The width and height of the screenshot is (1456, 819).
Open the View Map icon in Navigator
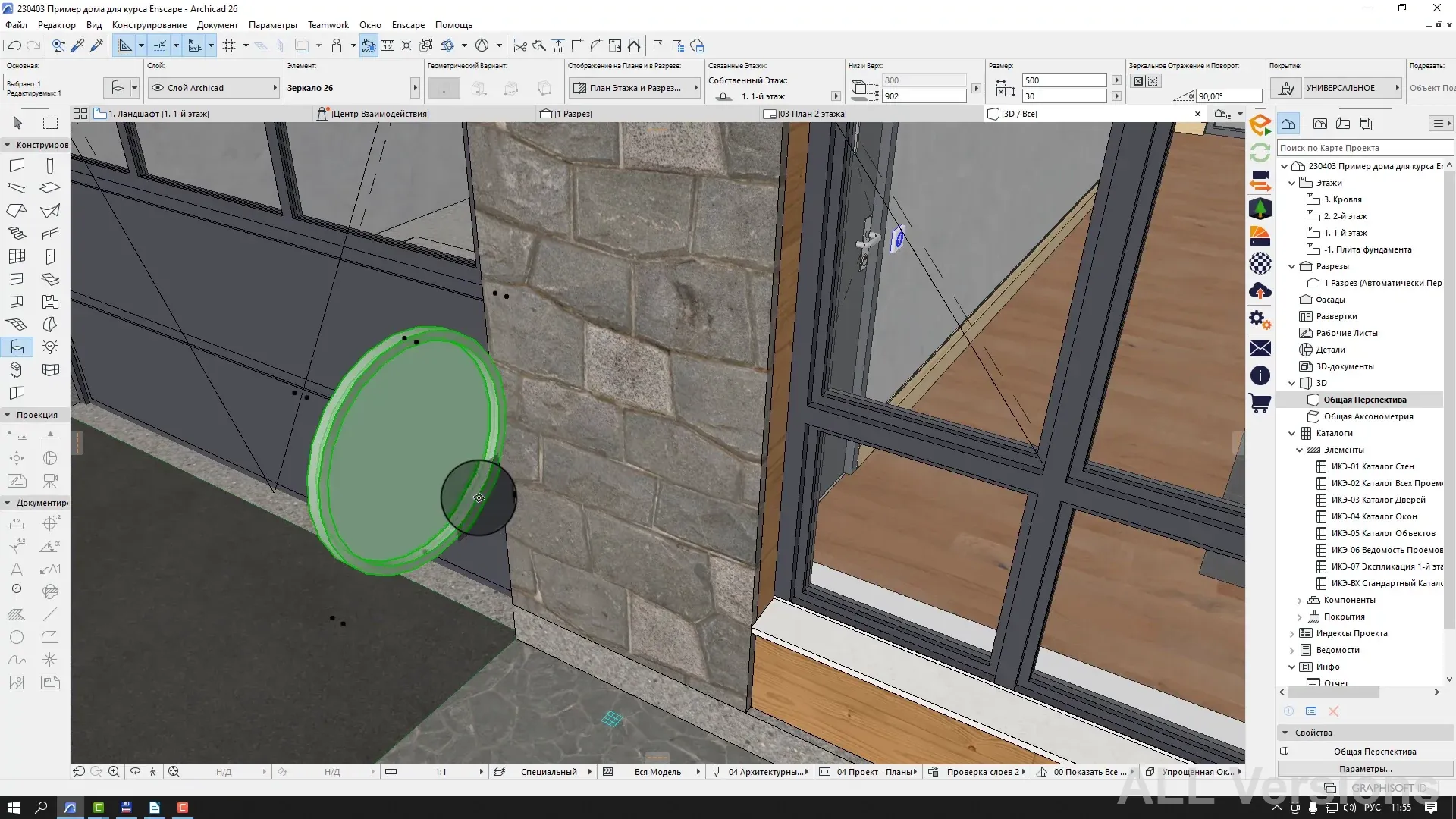[x=1319, y=124]
